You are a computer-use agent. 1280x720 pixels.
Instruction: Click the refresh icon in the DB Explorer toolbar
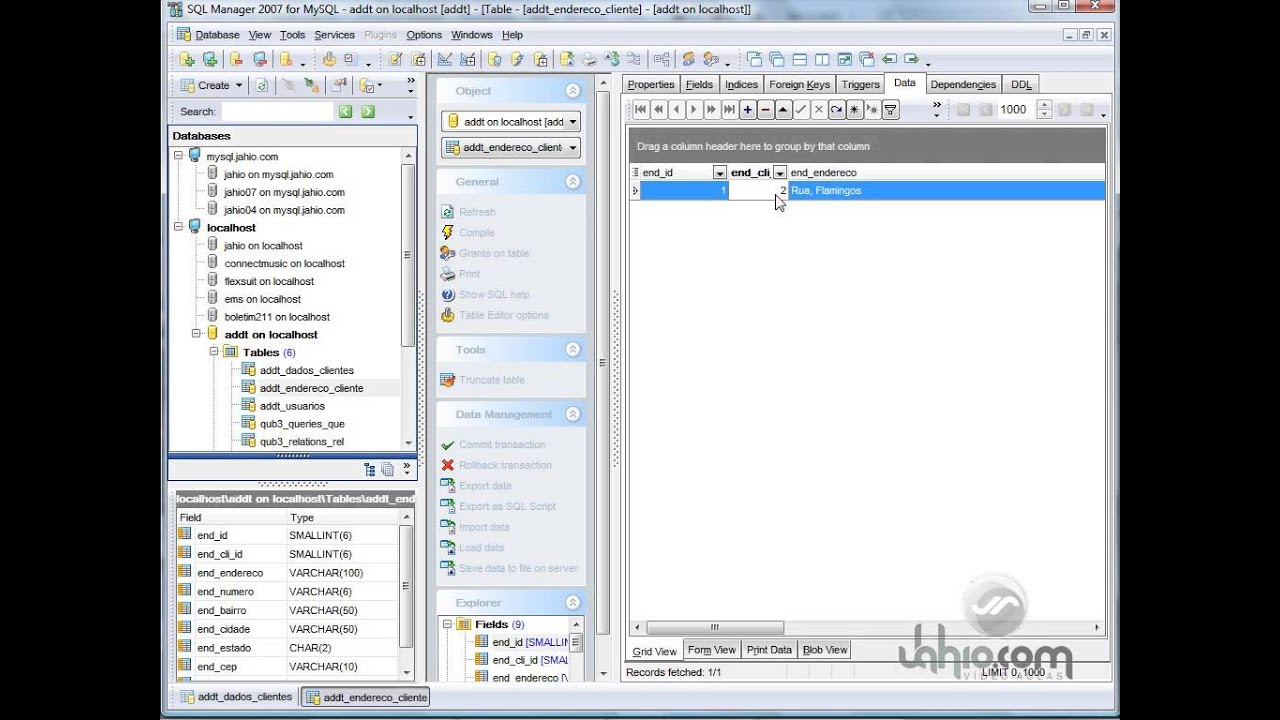[x=262, y=86]
